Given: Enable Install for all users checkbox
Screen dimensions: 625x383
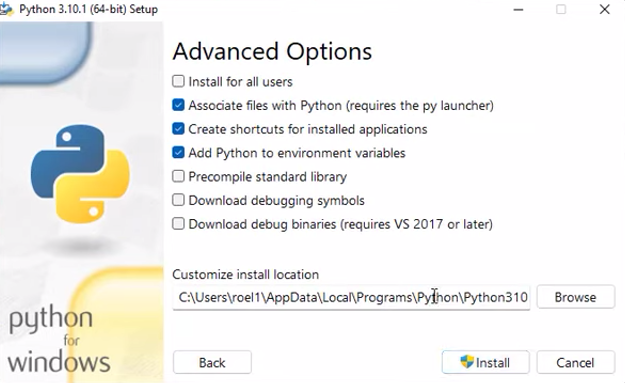Looking at the screenshot, I should [x=178, y=81].
